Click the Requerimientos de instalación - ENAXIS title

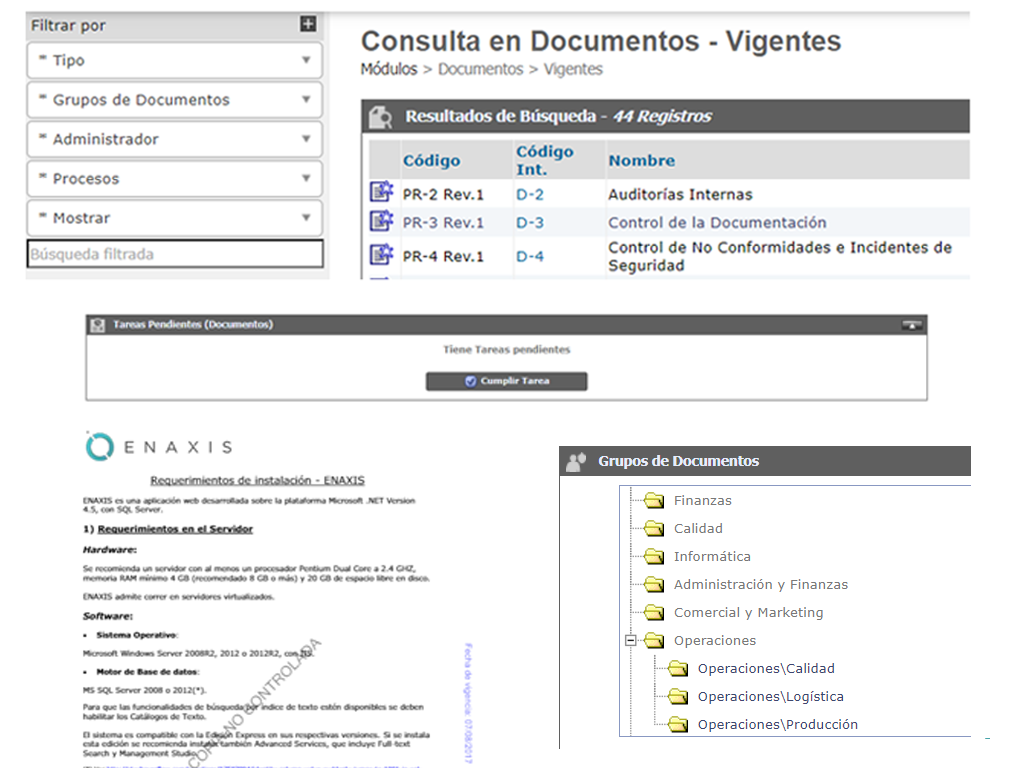257,481
